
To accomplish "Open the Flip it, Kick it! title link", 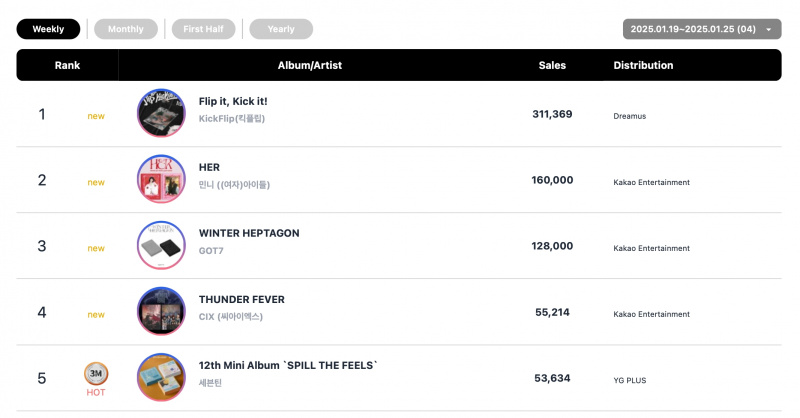I will pos(233,101).
